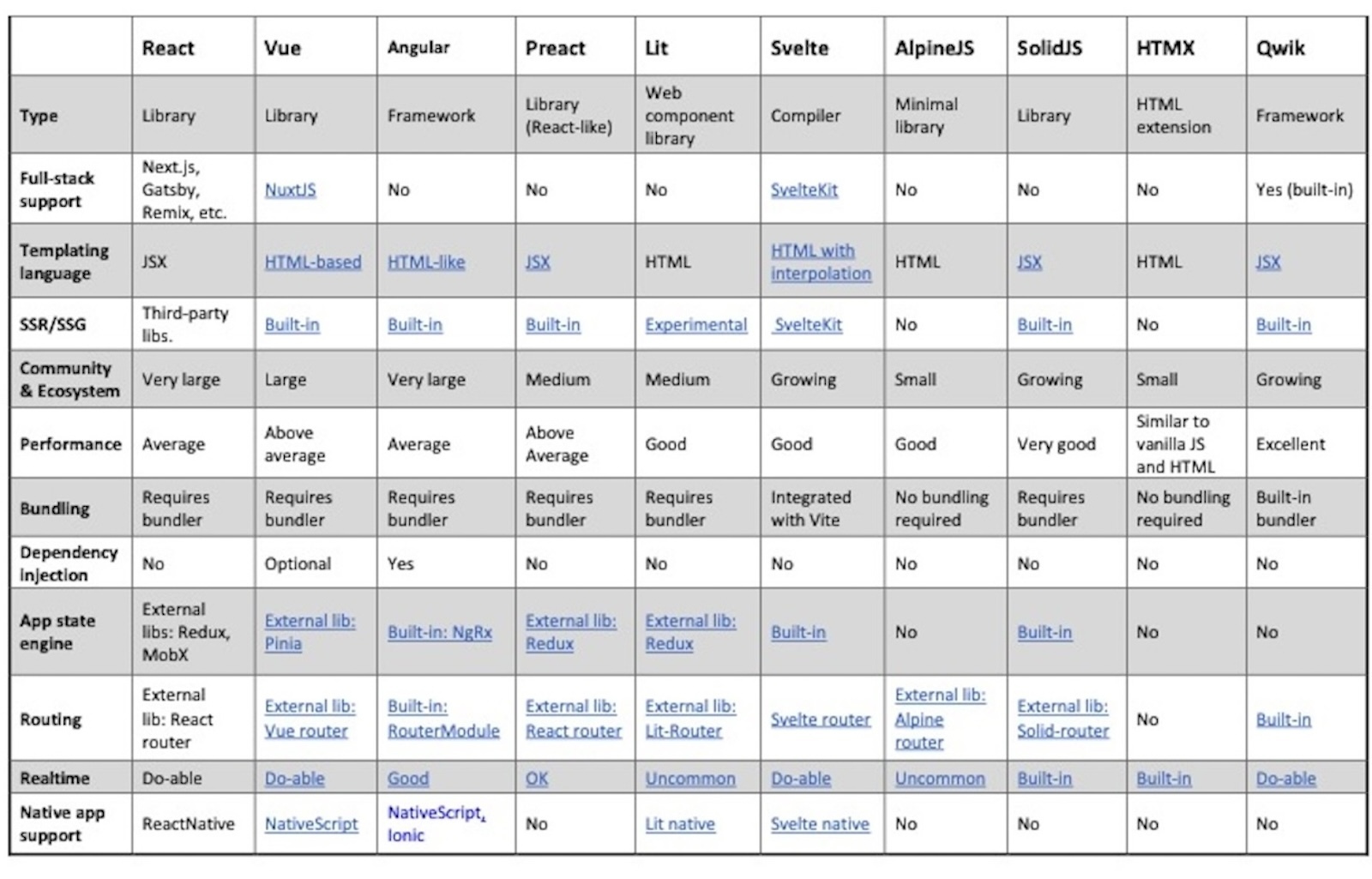
Task: Click the Vue router link
Action: click(306, 731)
